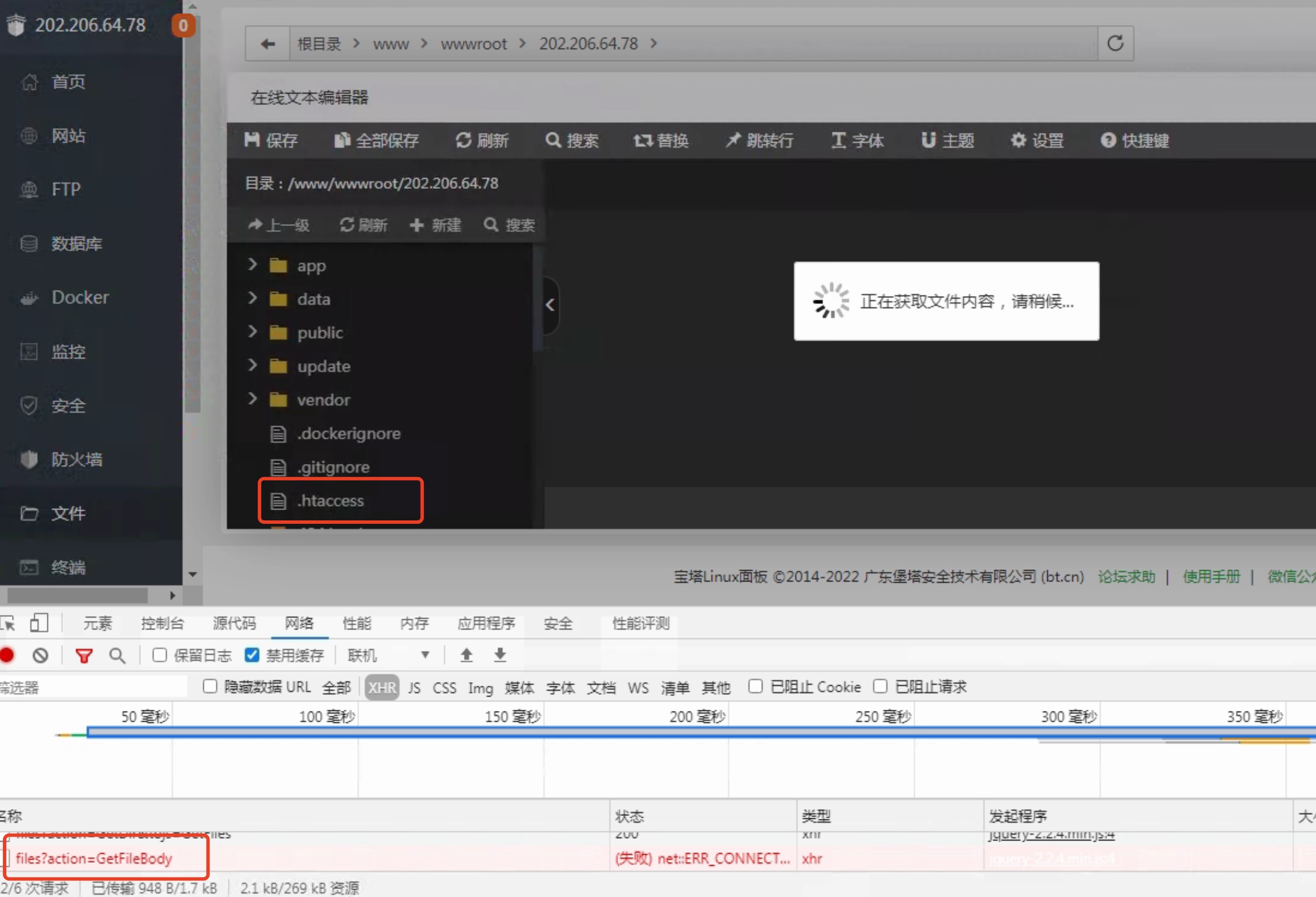Click 跳转行 go to line
1316x897 pixels.
pyautogui.click(x=760, y=140)
